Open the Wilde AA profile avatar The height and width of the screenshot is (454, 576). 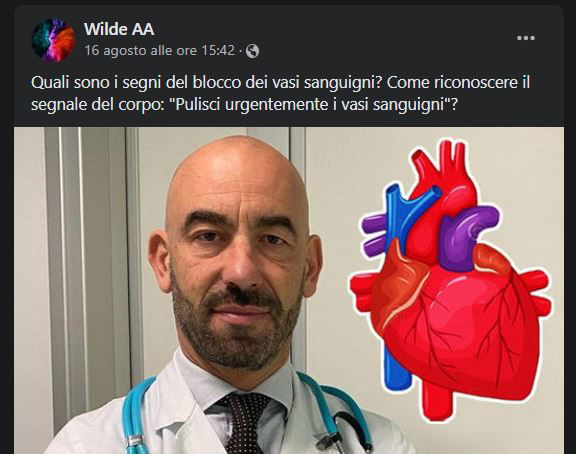pos(53,39)
